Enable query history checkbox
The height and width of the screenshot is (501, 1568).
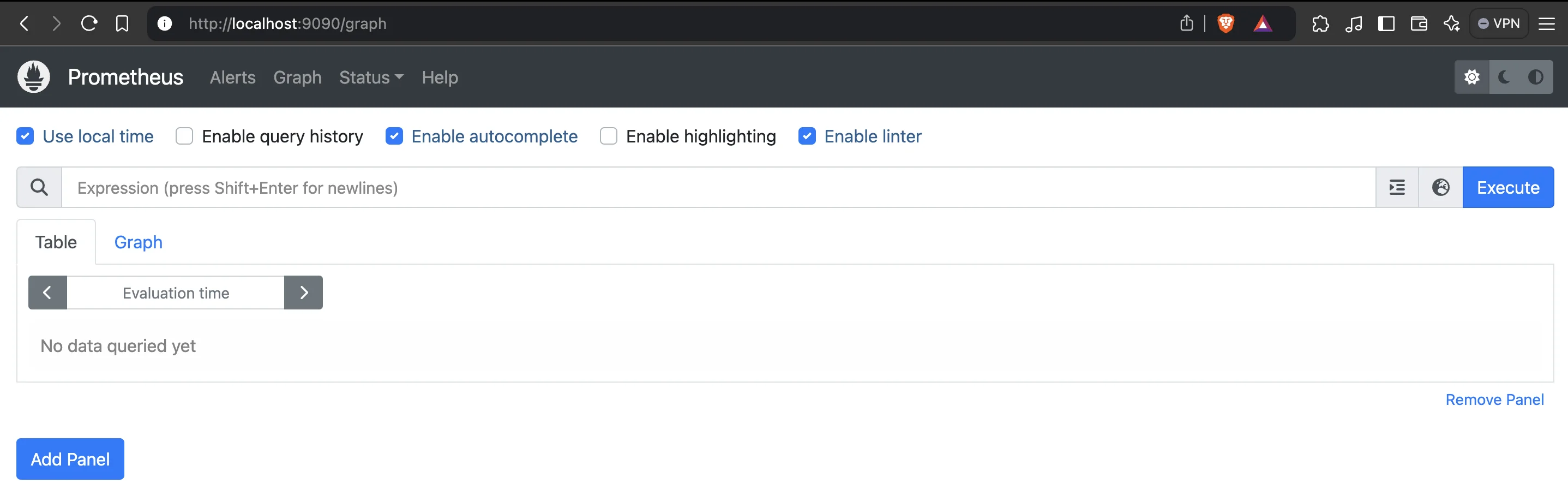click(x=184, y=136)
